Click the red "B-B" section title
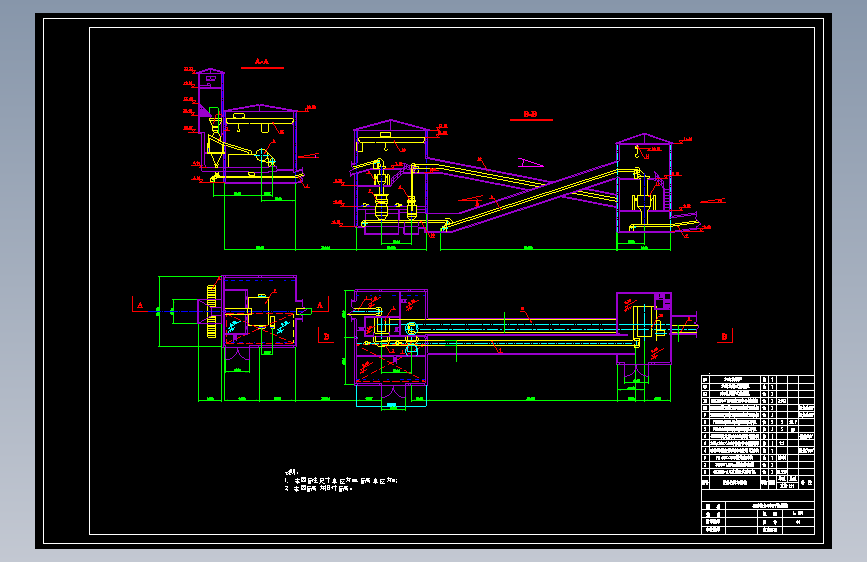Viewport: 867px width, 562px height. (530, 115)
